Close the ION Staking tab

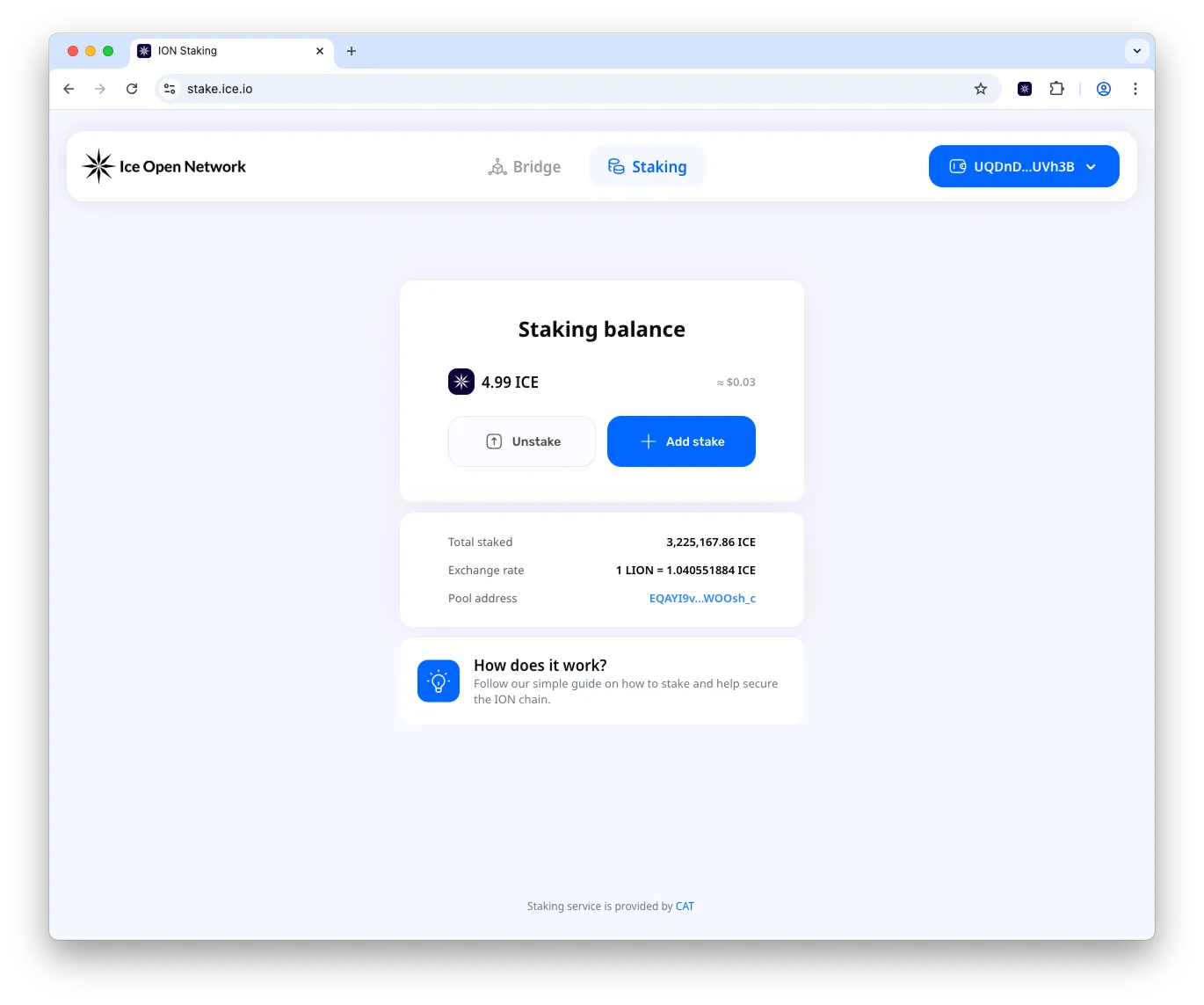(x=320, y=51)
